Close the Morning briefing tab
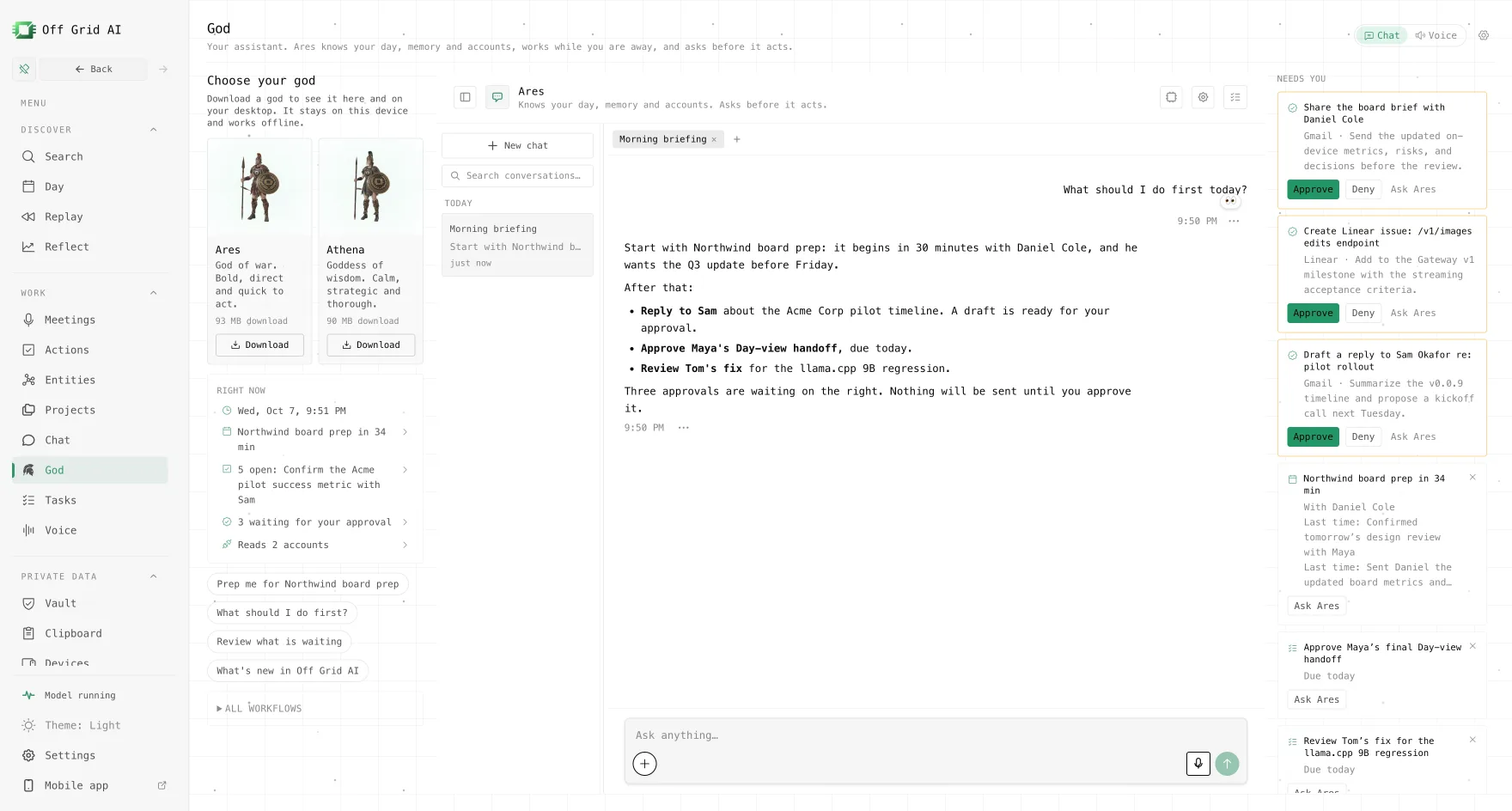The height and width of the screenshot is (811, 1512). [714, 139]
